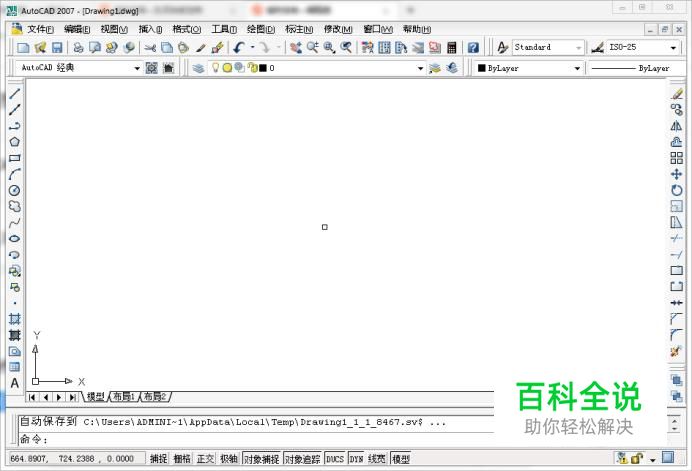Viewport: 692px width, 471px height.
Task: Click the command window scroll down arrow
Action: click(674, 429)
